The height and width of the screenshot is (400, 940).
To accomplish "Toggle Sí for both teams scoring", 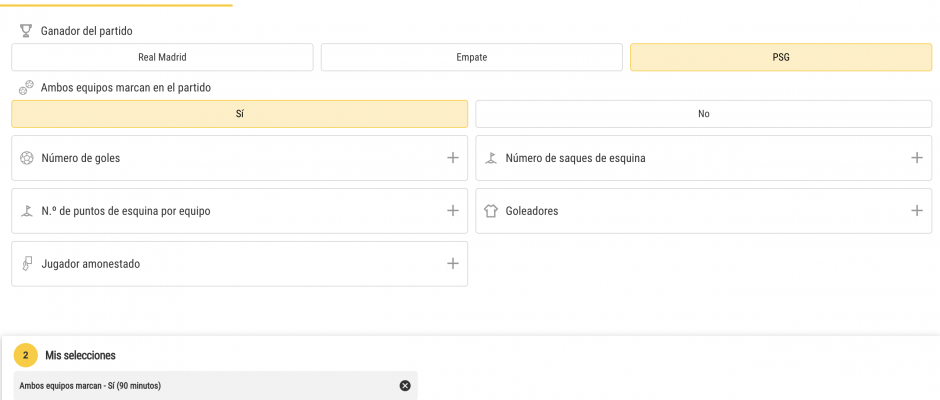I will point(239,114).
